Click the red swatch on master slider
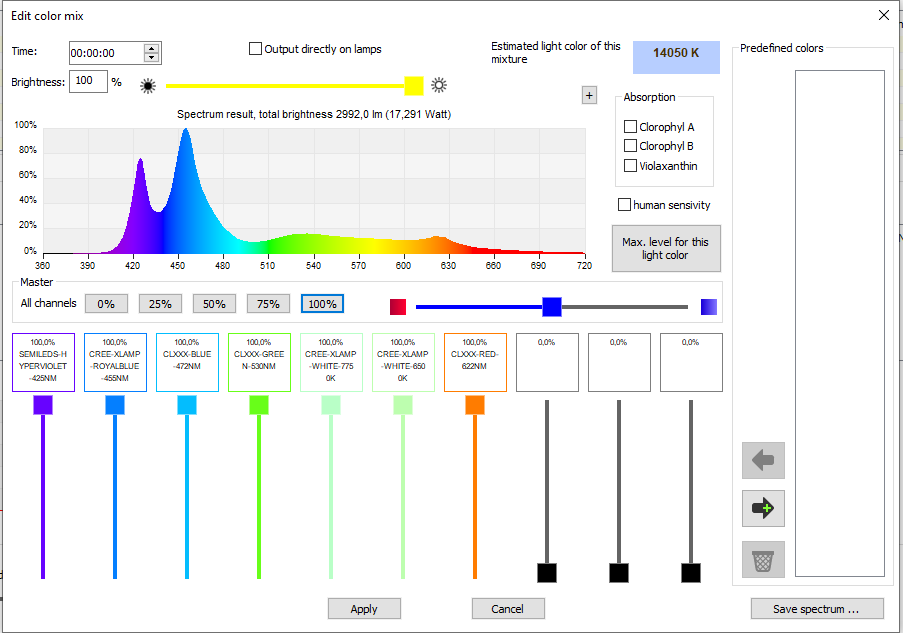Image resolution: width=903 pixels, height=633 pixels. click(398, 307)
